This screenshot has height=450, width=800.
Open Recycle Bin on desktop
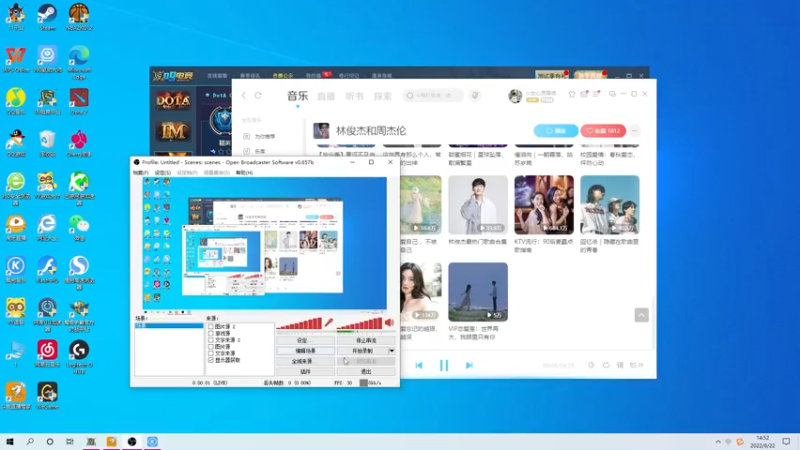click(47, 143)
